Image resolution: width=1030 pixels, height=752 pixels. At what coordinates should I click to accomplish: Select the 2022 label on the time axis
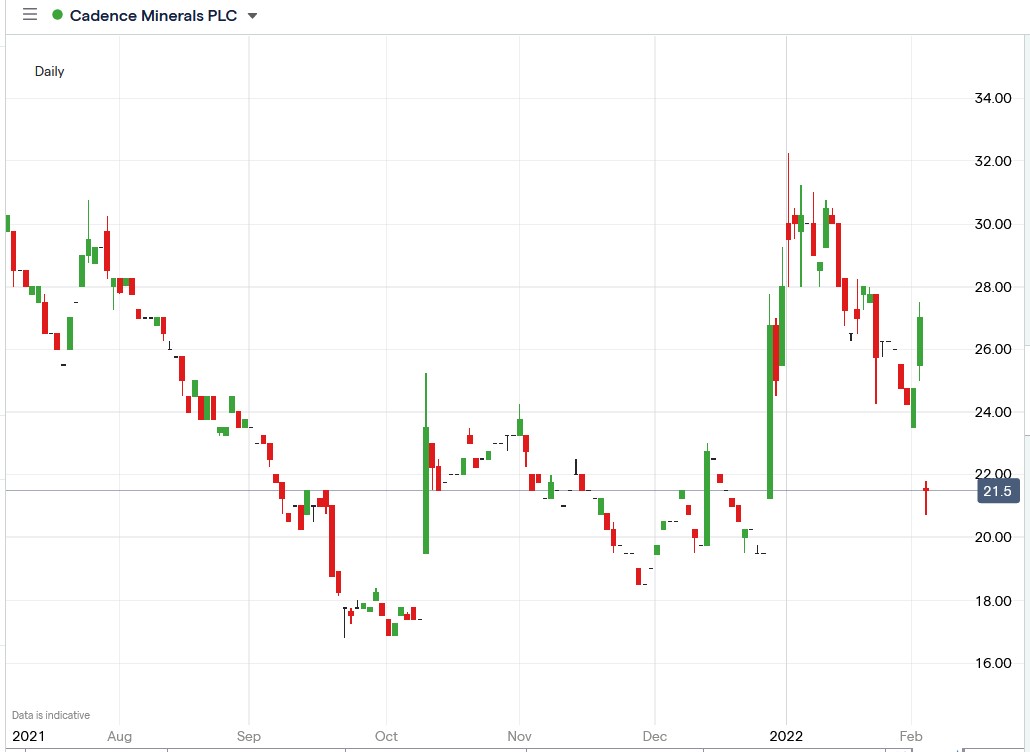pyautogui.click(x=786, y=736)
